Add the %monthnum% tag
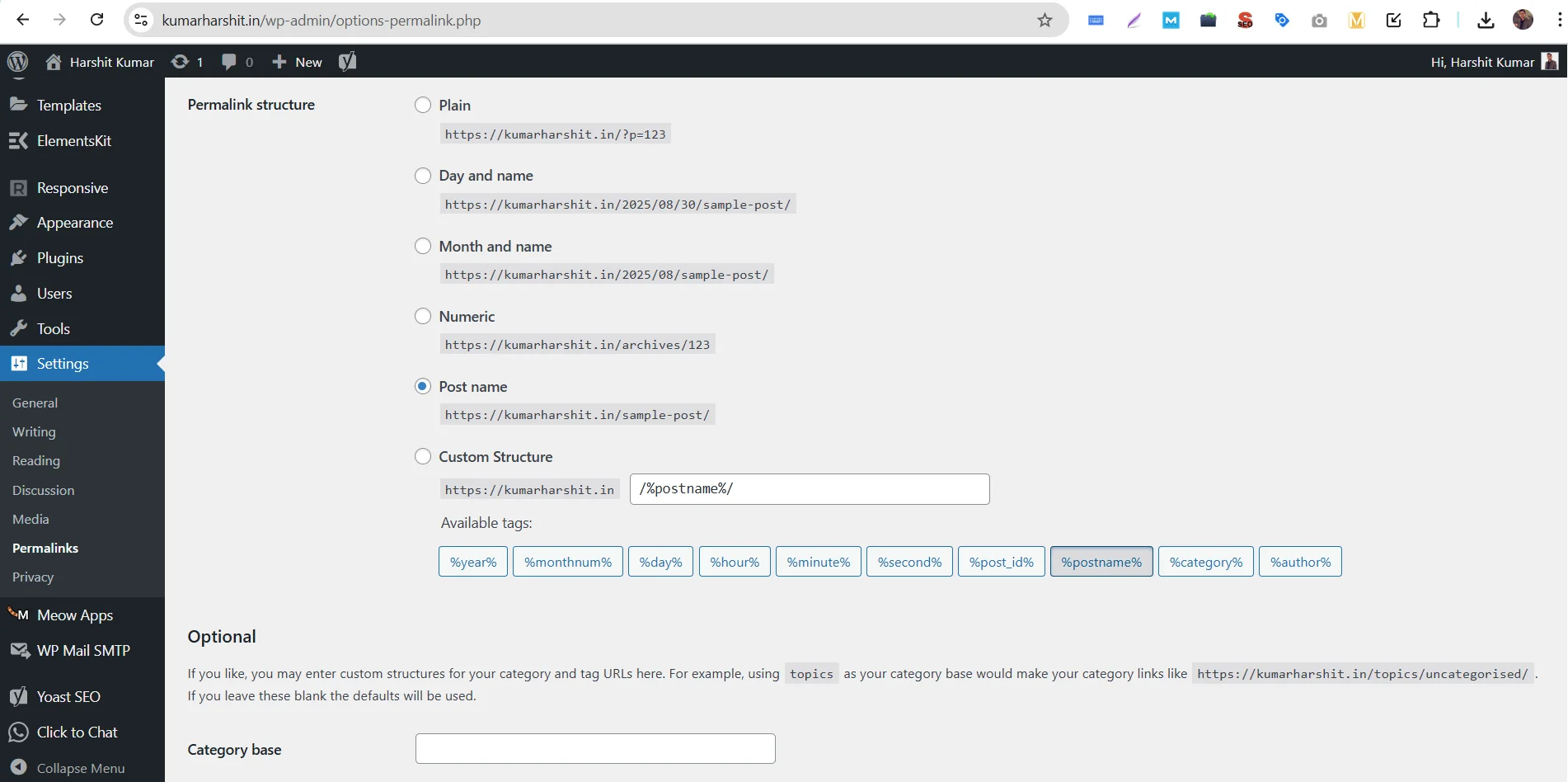 coord(568,562)
